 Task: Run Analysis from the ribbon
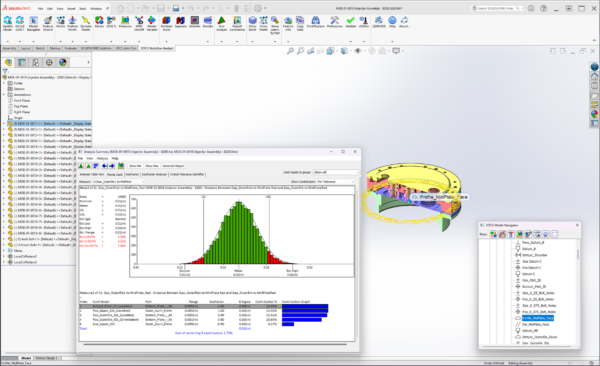[x=222, y=24]
